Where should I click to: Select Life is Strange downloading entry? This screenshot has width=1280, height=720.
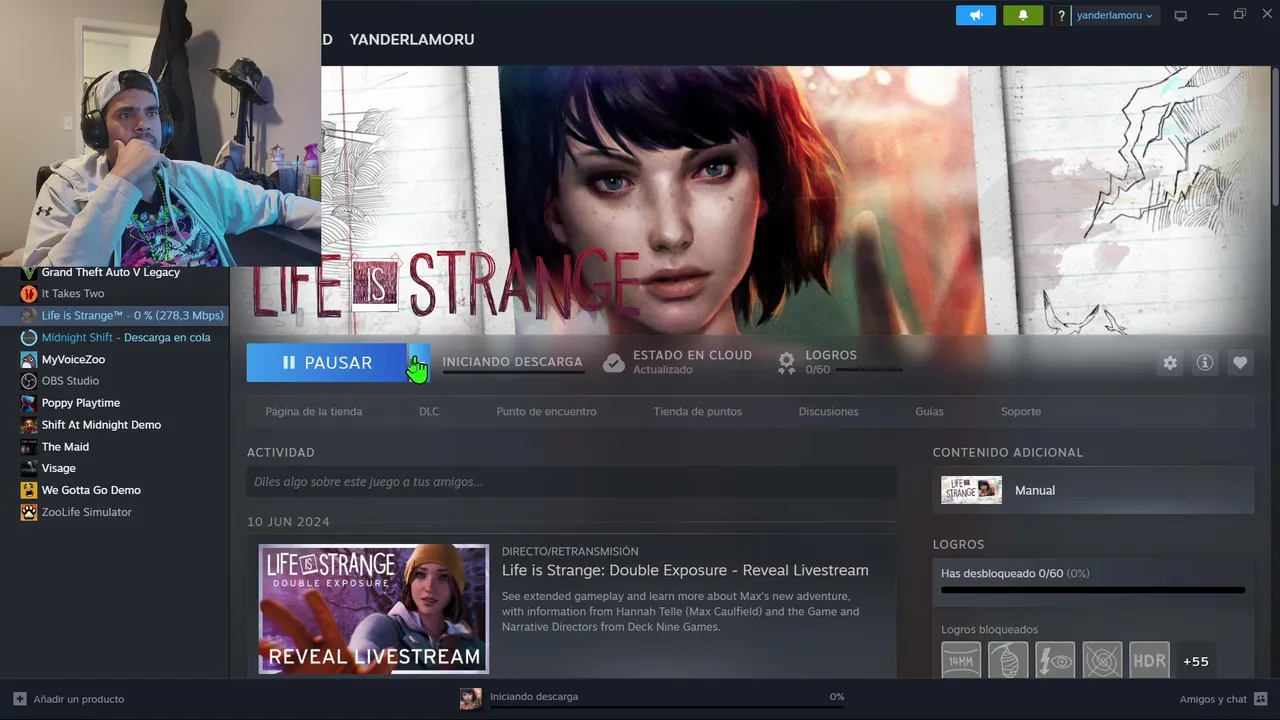(x=114, y=316)
